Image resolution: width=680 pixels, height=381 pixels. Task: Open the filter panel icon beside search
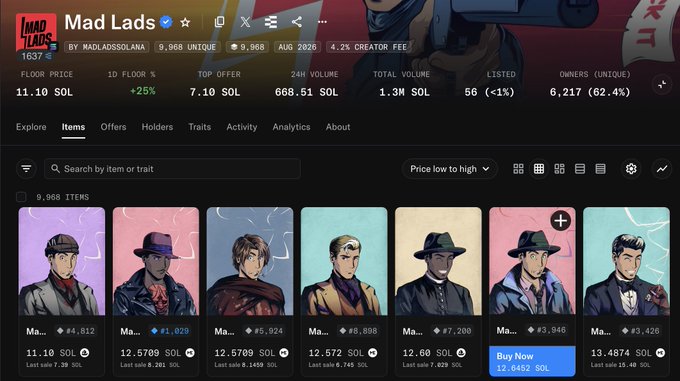(26, 169)
